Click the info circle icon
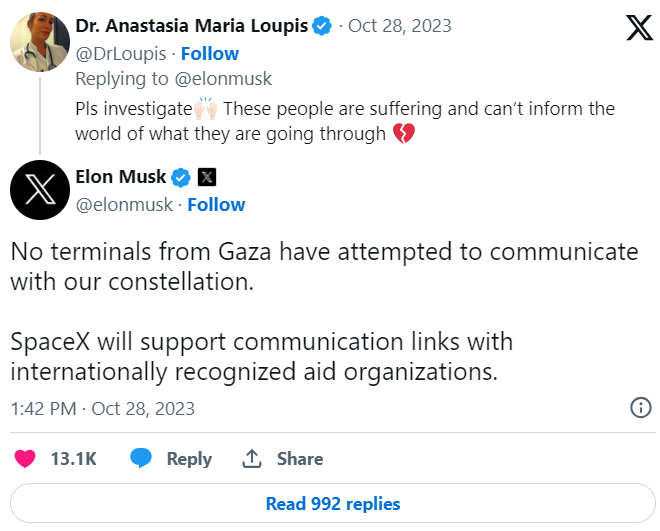Image resolution: width=660 pixels, height=531 pixels. click(x=641, y=407)
